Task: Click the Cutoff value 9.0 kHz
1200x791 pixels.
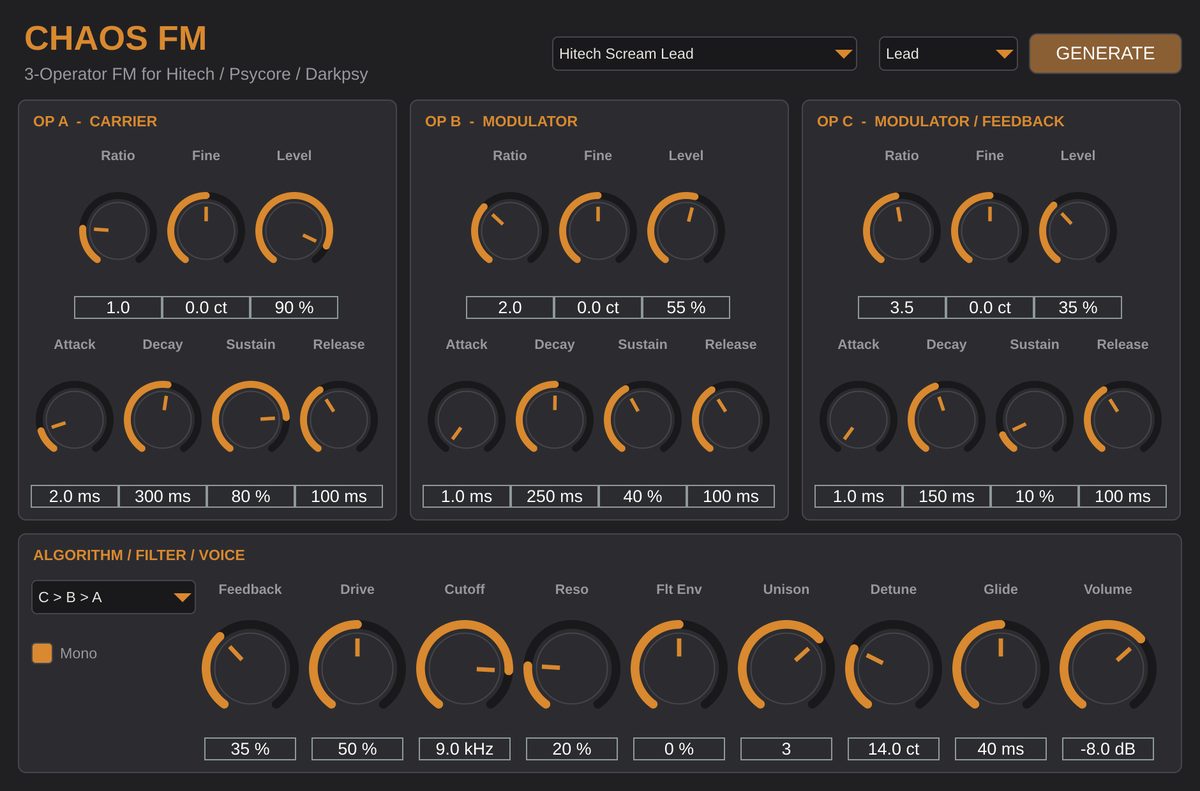Action: click(x=464, y=748)
